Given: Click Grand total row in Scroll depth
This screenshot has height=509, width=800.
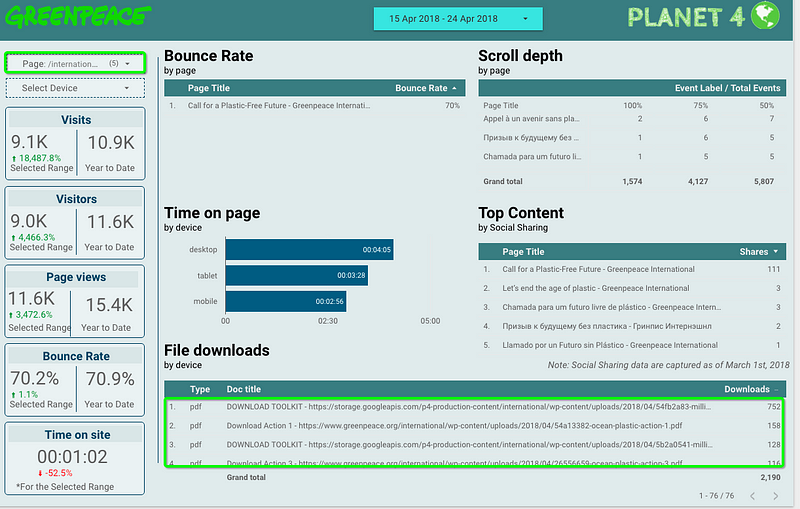Looking at the screenshot, I should (632, 181).
